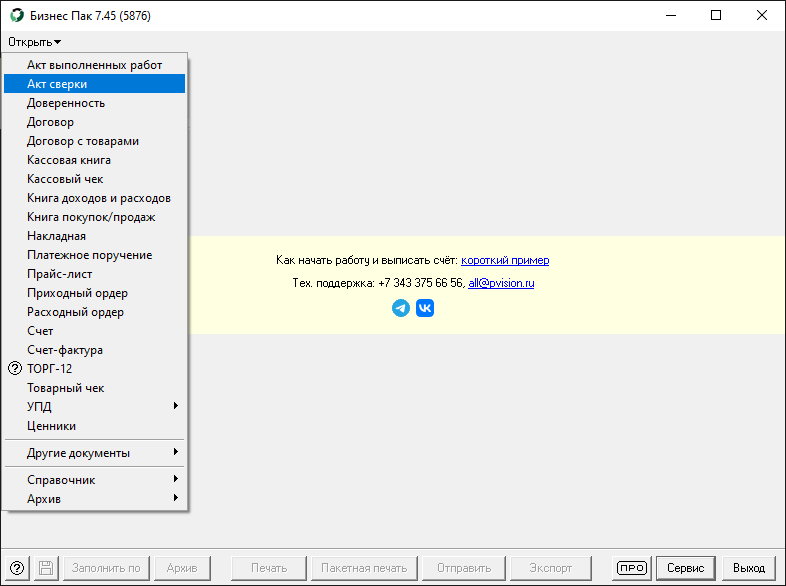This screenshot has height=586, width=786.
Task: Click the question icon beside ТОРГ-12
Action: 14,369
